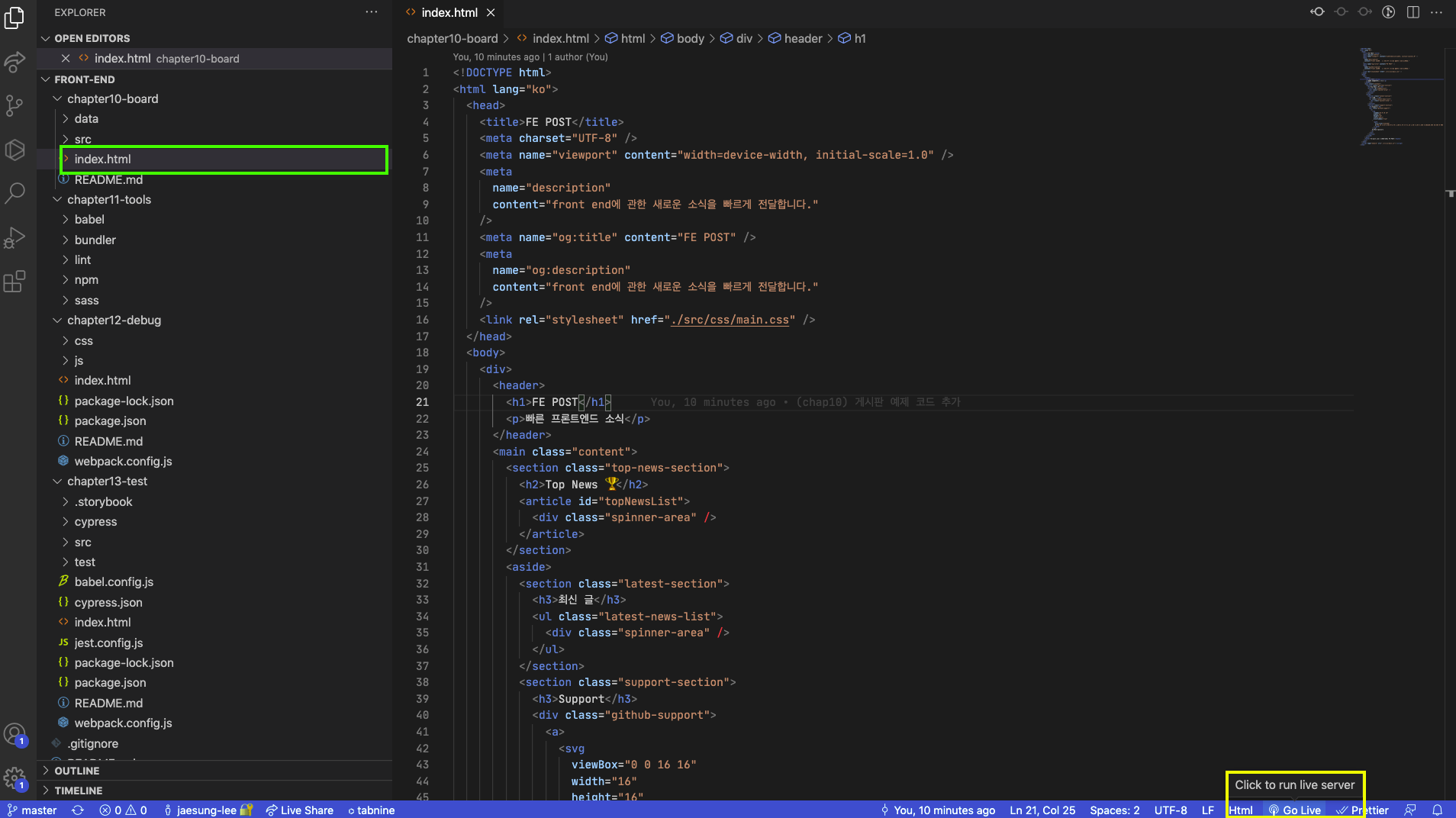The height and width of the screenshot is (818, 1456).
Task: Expand the cypress folder
Action: point(214,522)
